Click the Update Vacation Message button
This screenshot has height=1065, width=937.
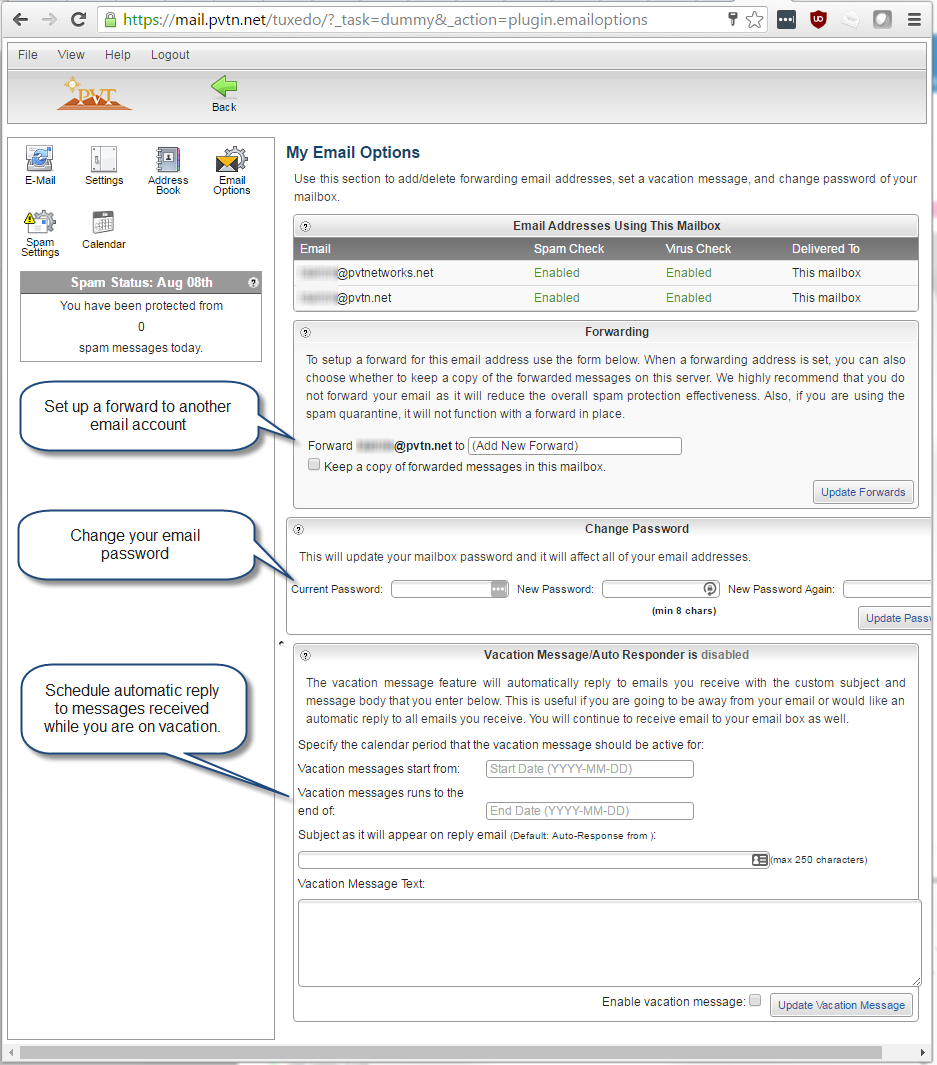841,1005
